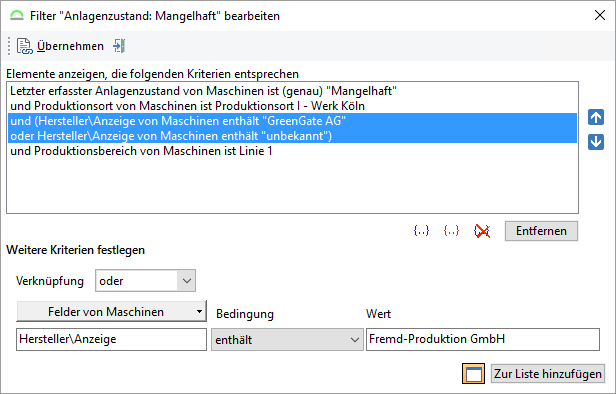
Task: Click the Hersteller\Anzeige field input
Action: tap(111, 339)
